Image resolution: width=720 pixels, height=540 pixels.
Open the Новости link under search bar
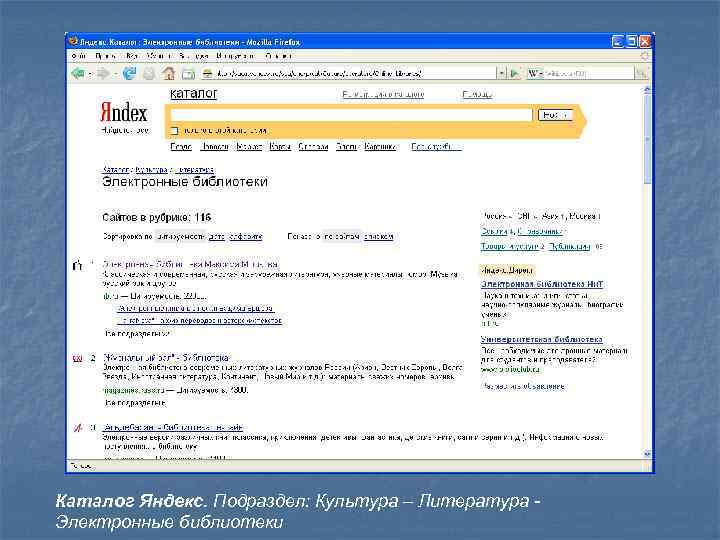[x=214, y=146]
